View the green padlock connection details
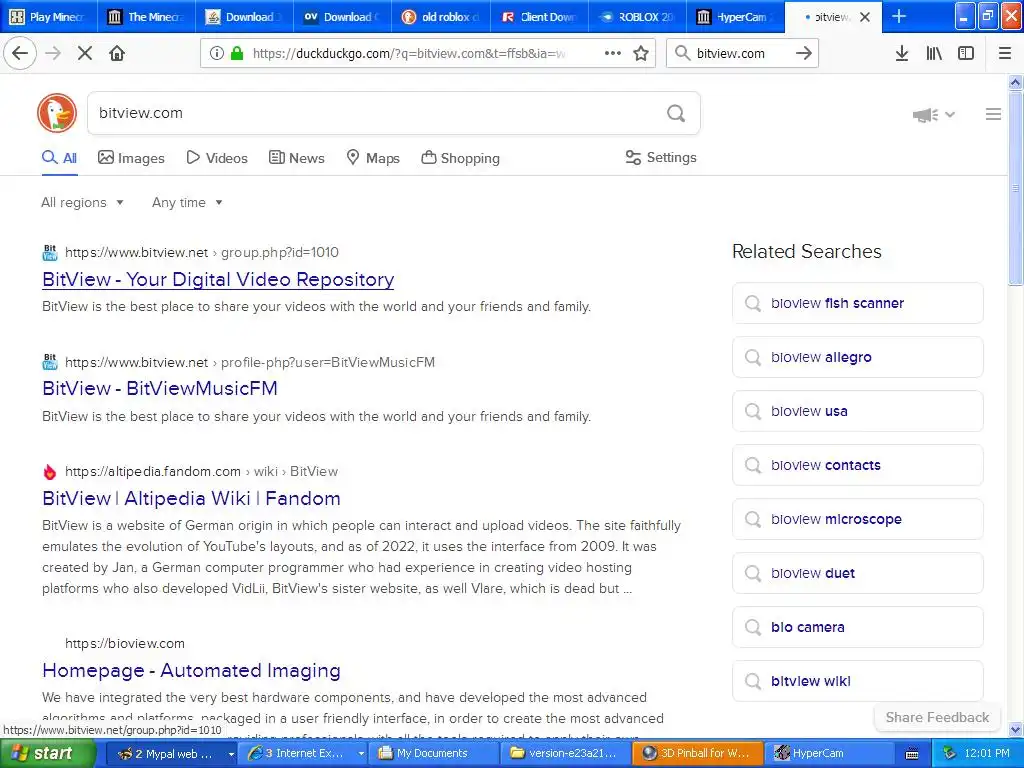Viewport: 1024px width, 768px height. tap(237, 53)
